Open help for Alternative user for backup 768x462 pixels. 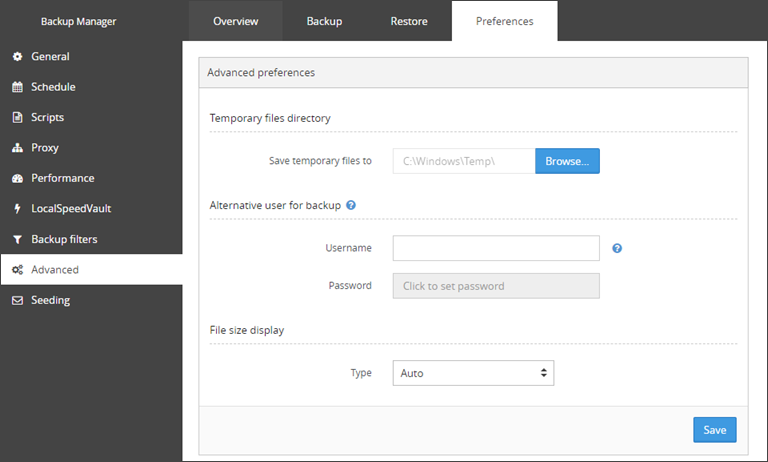point(351,205)
